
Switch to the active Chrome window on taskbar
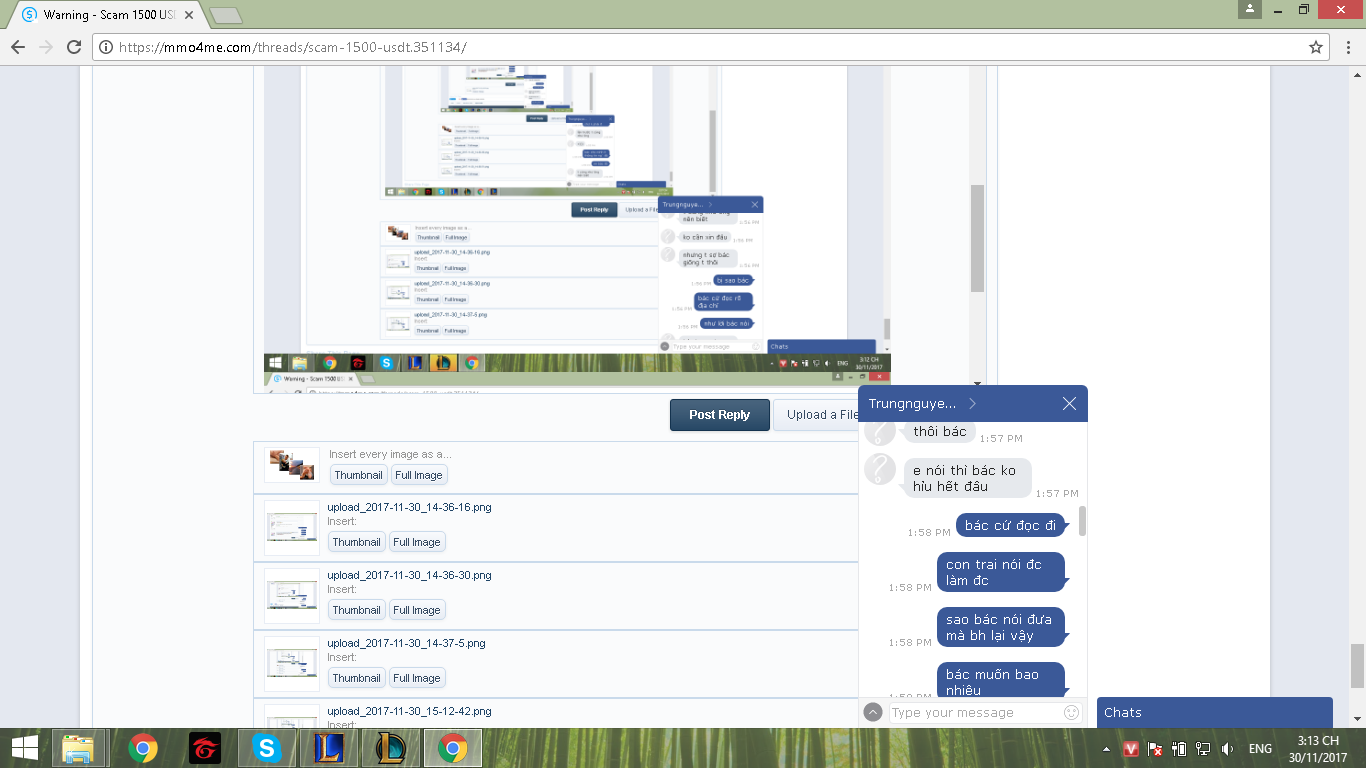point(452,748)
